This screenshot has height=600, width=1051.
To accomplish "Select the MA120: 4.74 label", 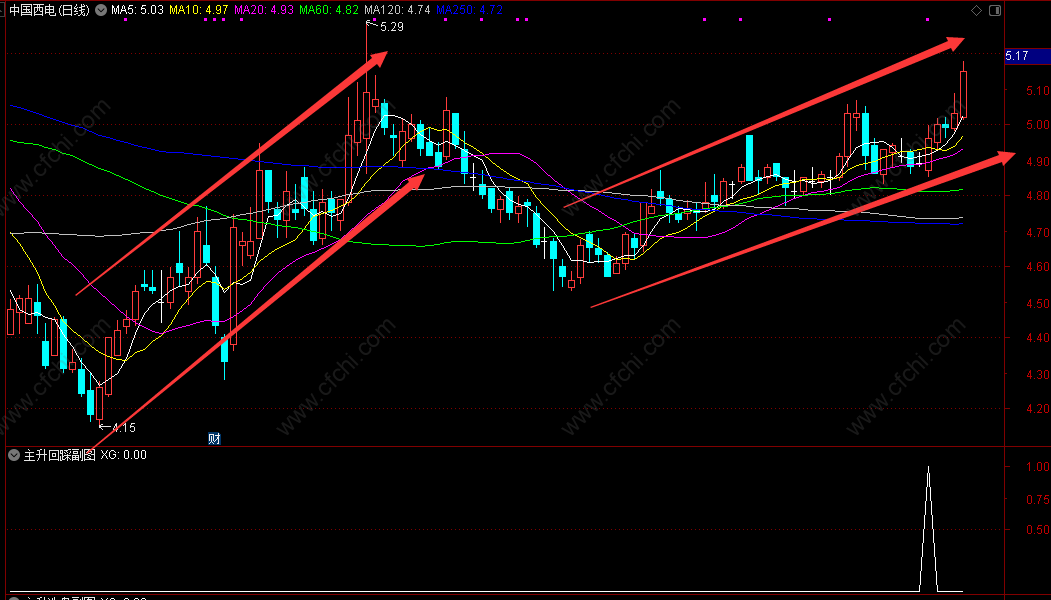I will coord(397,10).
